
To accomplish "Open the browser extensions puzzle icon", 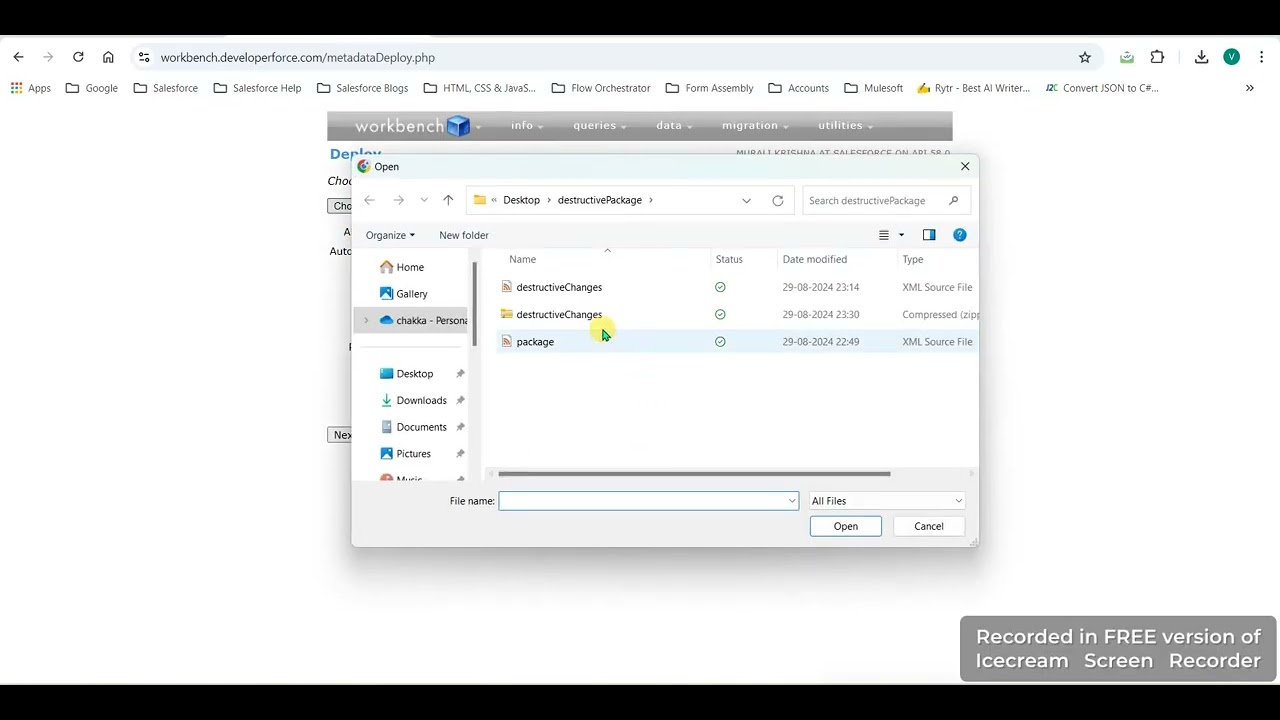I will tap(1157, 57).
